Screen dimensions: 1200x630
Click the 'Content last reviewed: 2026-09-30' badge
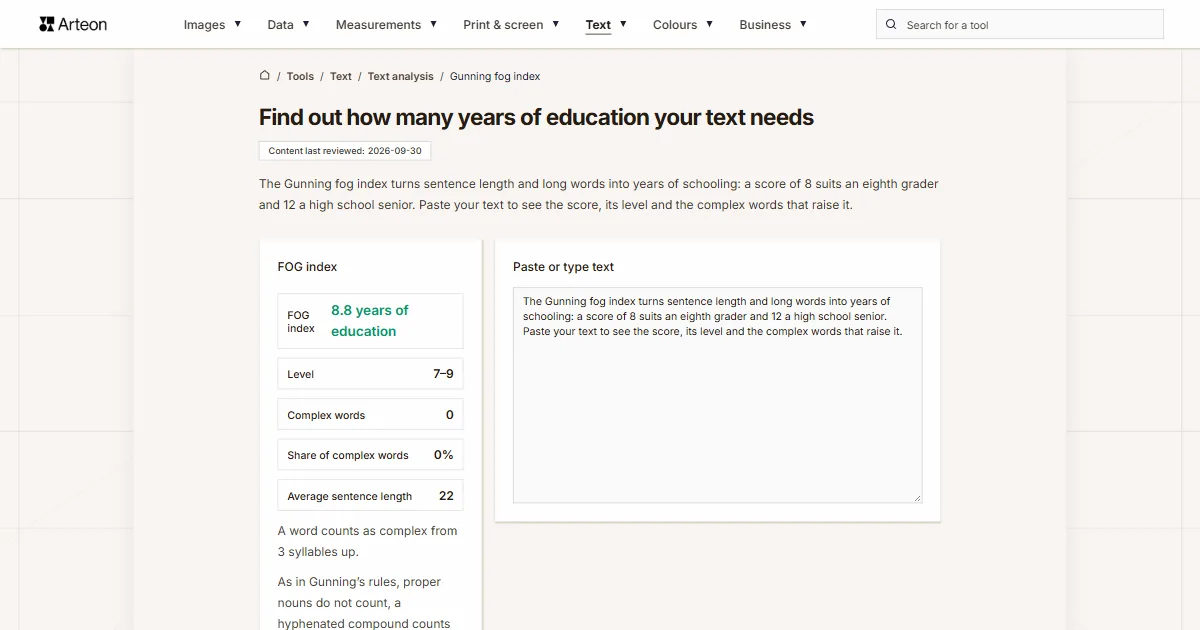point(345,151)
